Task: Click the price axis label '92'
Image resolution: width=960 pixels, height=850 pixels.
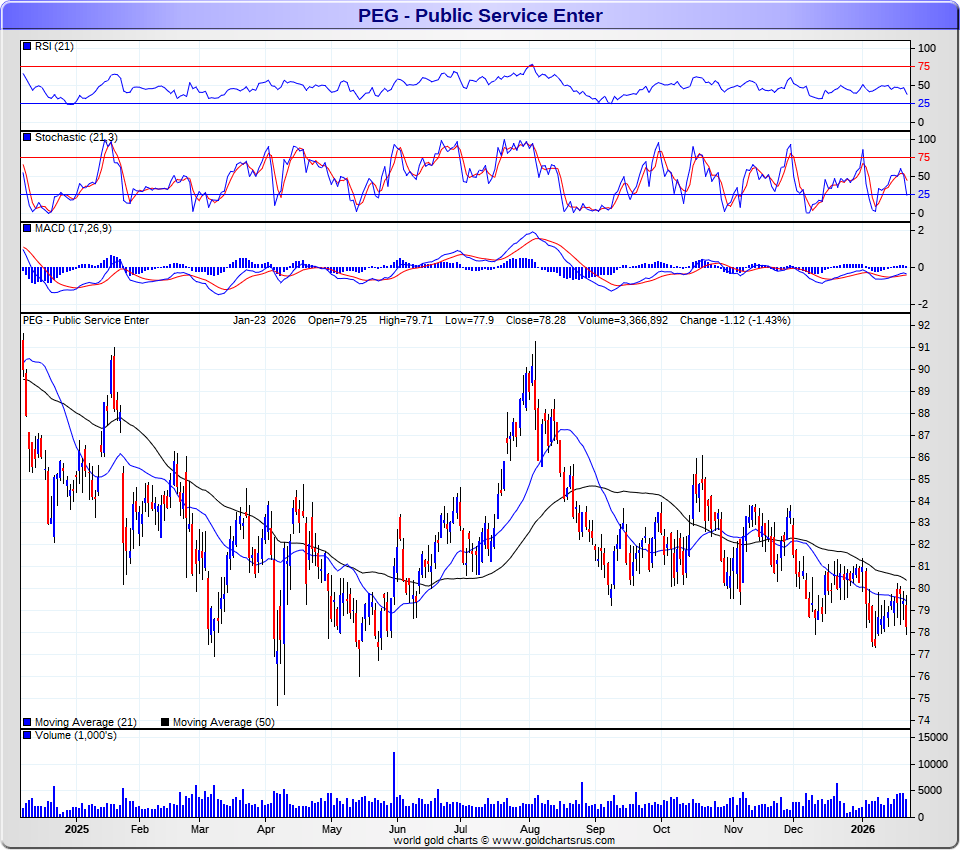Action: [924, 325]
